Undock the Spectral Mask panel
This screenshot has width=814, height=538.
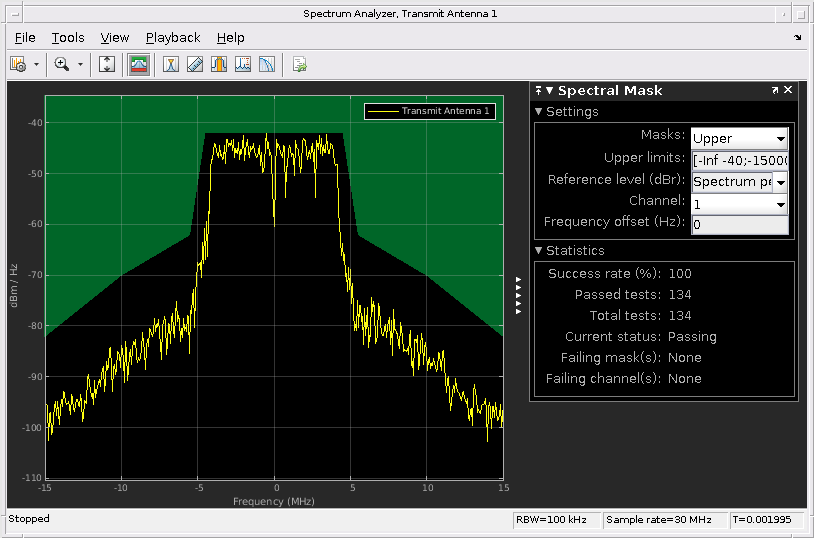pyautogui.click(x=775, y=90)
